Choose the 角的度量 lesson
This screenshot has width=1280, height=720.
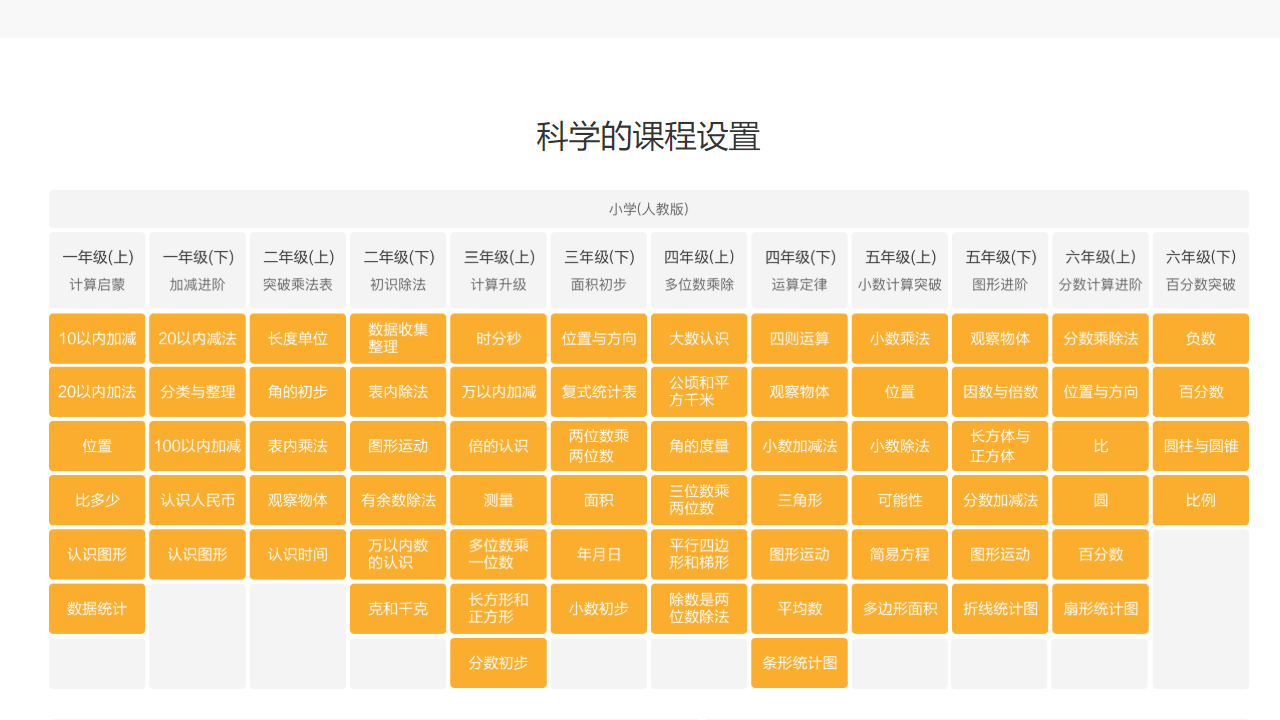click(x=699, y=446)
